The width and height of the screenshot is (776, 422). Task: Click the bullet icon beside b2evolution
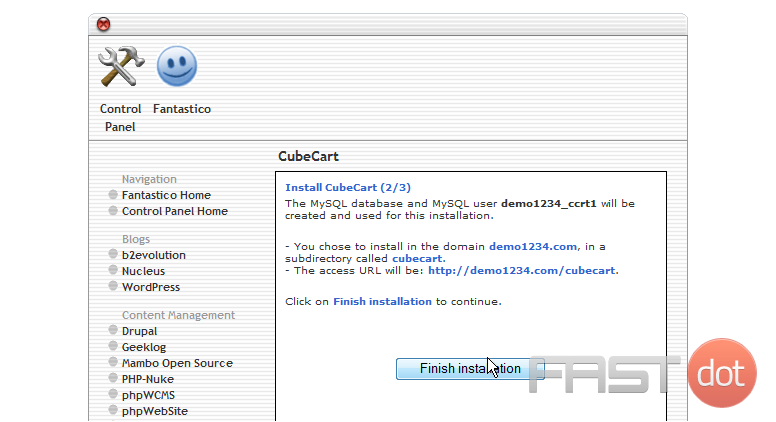coord(113,254)
